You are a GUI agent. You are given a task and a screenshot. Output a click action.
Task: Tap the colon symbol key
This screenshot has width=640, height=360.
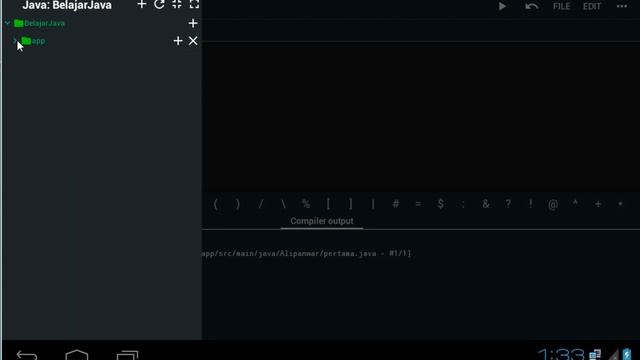463,204
